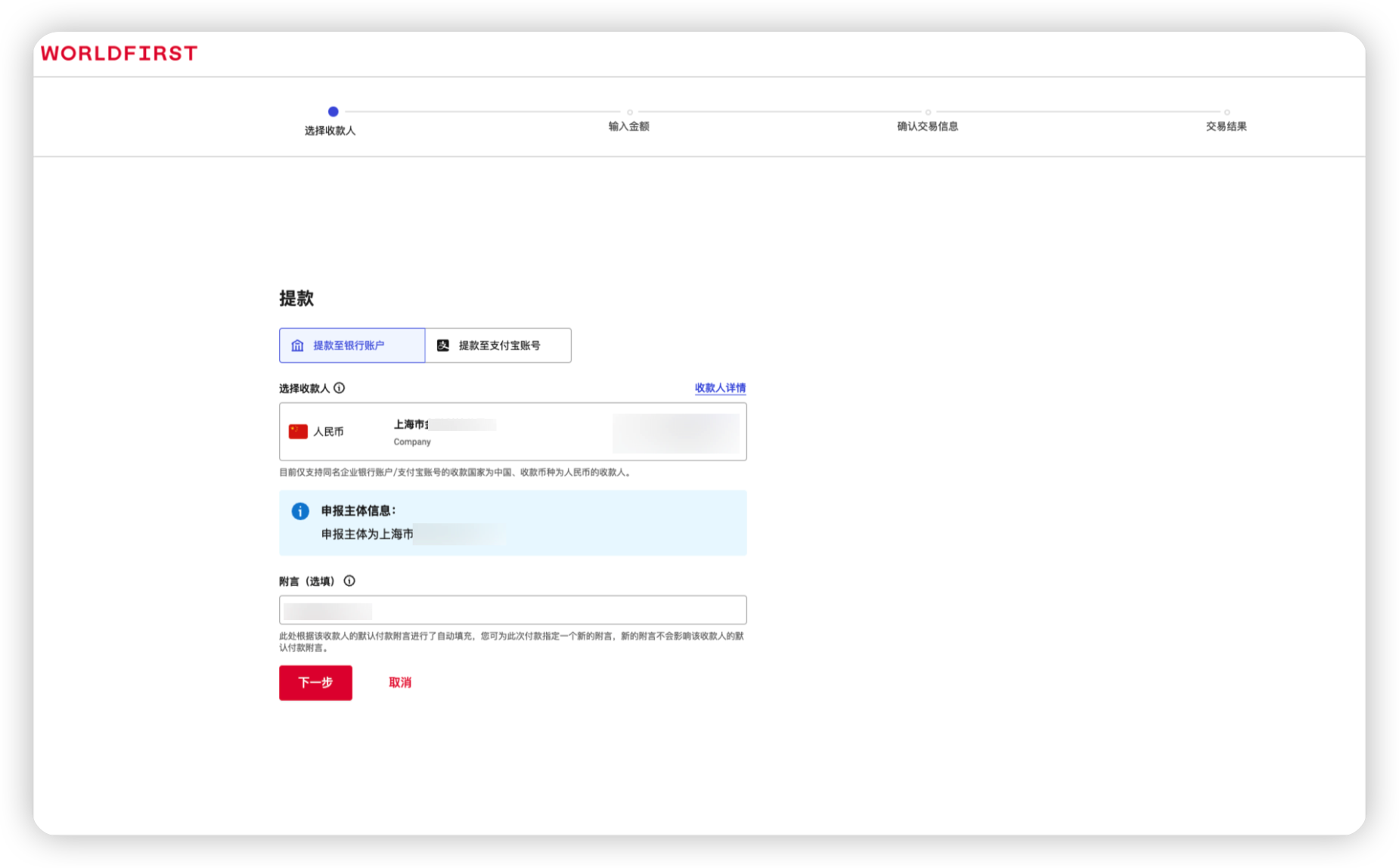Click the blue 选择收款人 step dot

[x=333, y=111]
